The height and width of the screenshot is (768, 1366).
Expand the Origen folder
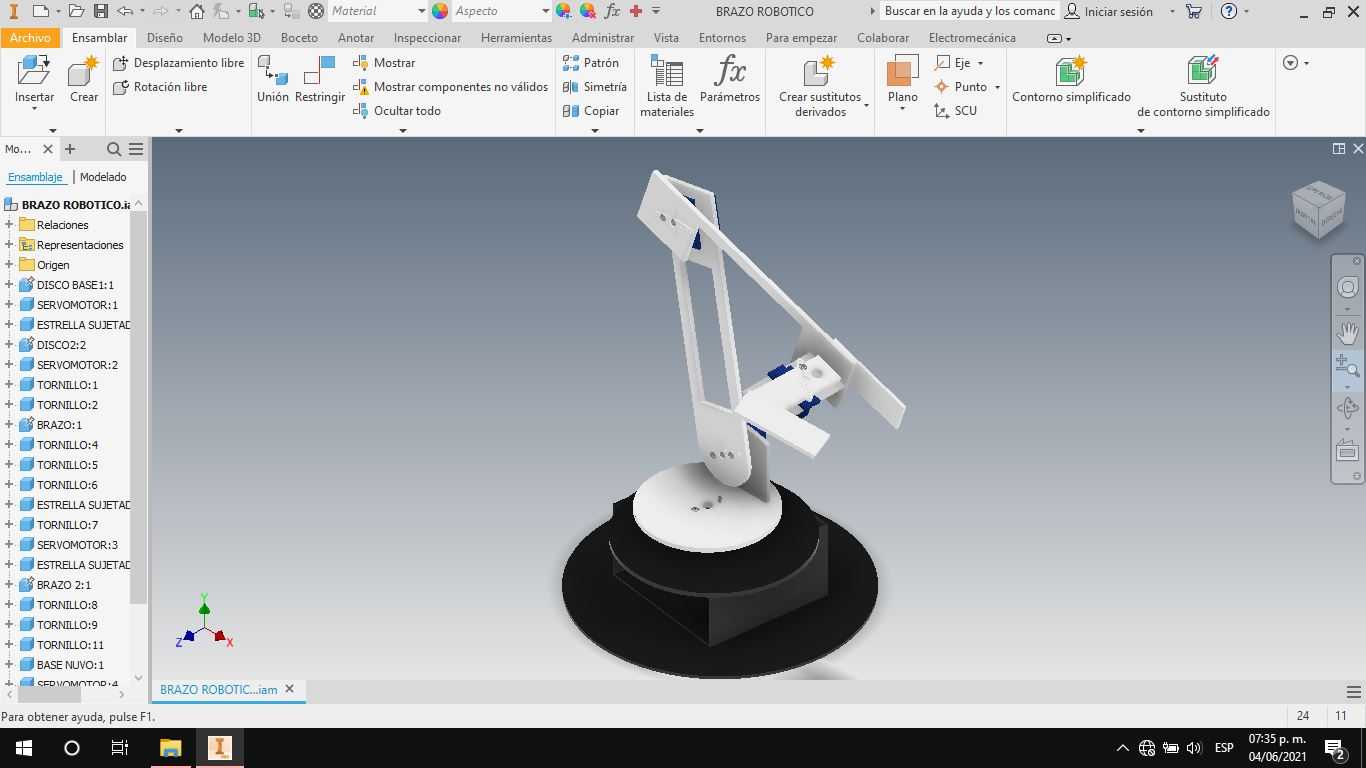[9, 265]
